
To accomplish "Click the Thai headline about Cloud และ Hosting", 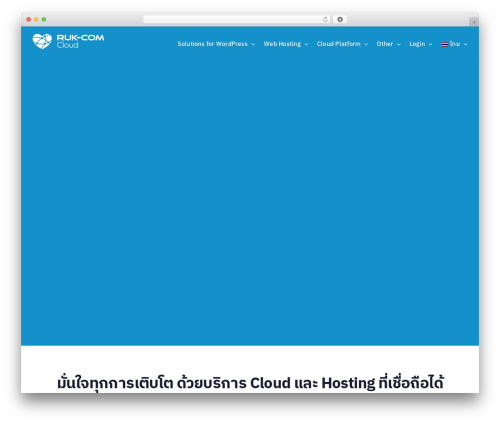I will point(250,383).
